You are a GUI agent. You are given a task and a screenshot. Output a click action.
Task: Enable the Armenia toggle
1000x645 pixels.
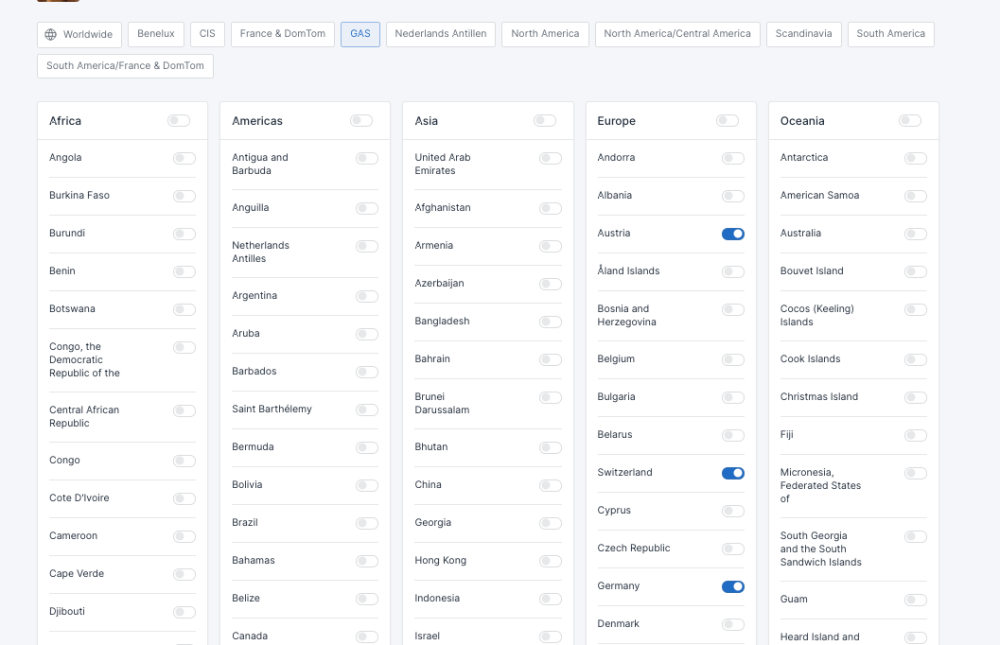pyautogui.click(x=550, y=246)
